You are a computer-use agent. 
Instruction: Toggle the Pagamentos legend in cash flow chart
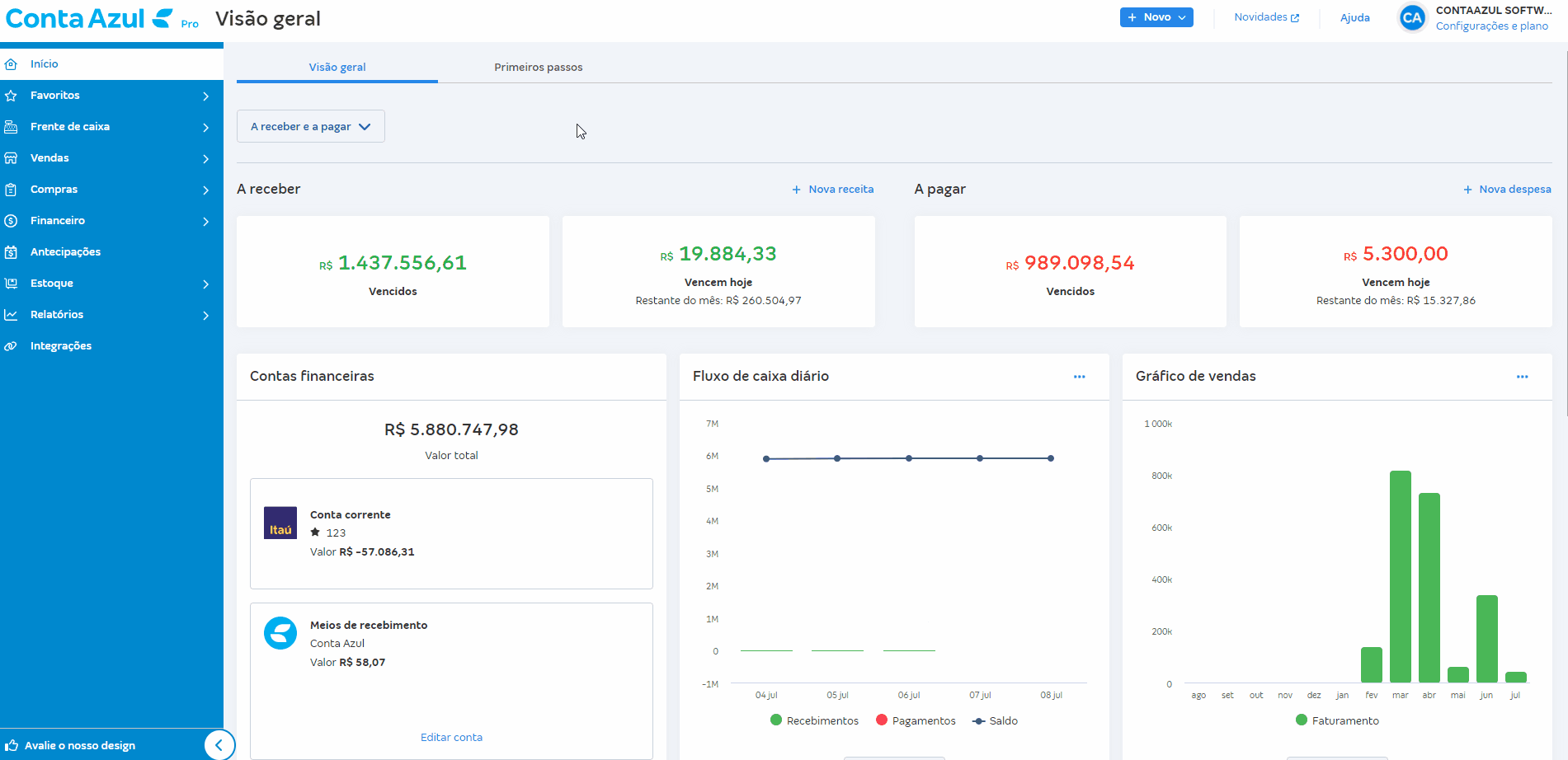pyautogui.click(x=916, y=720)
